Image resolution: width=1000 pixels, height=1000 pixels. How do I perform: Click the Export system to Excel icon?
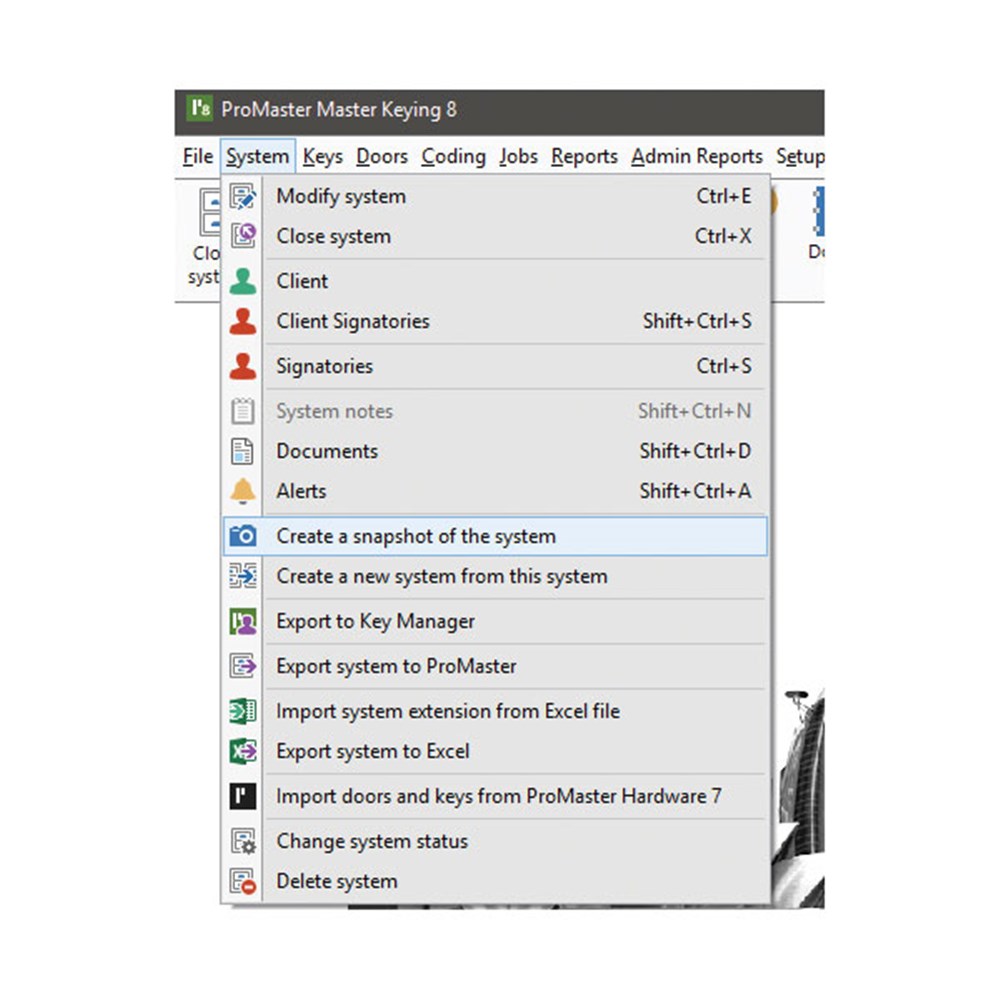pyautogui.click(x=242, y=751)
